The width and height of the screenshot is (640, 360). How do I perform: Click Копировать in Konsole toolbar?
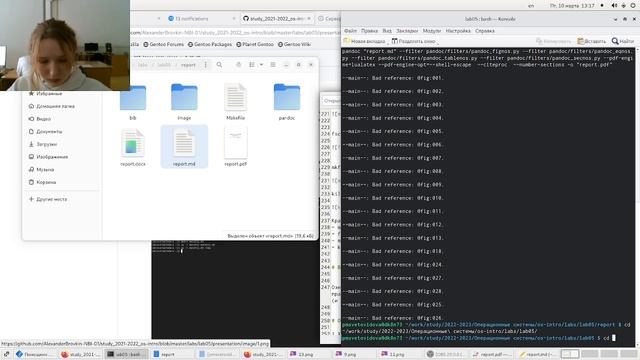pos(553,41)
